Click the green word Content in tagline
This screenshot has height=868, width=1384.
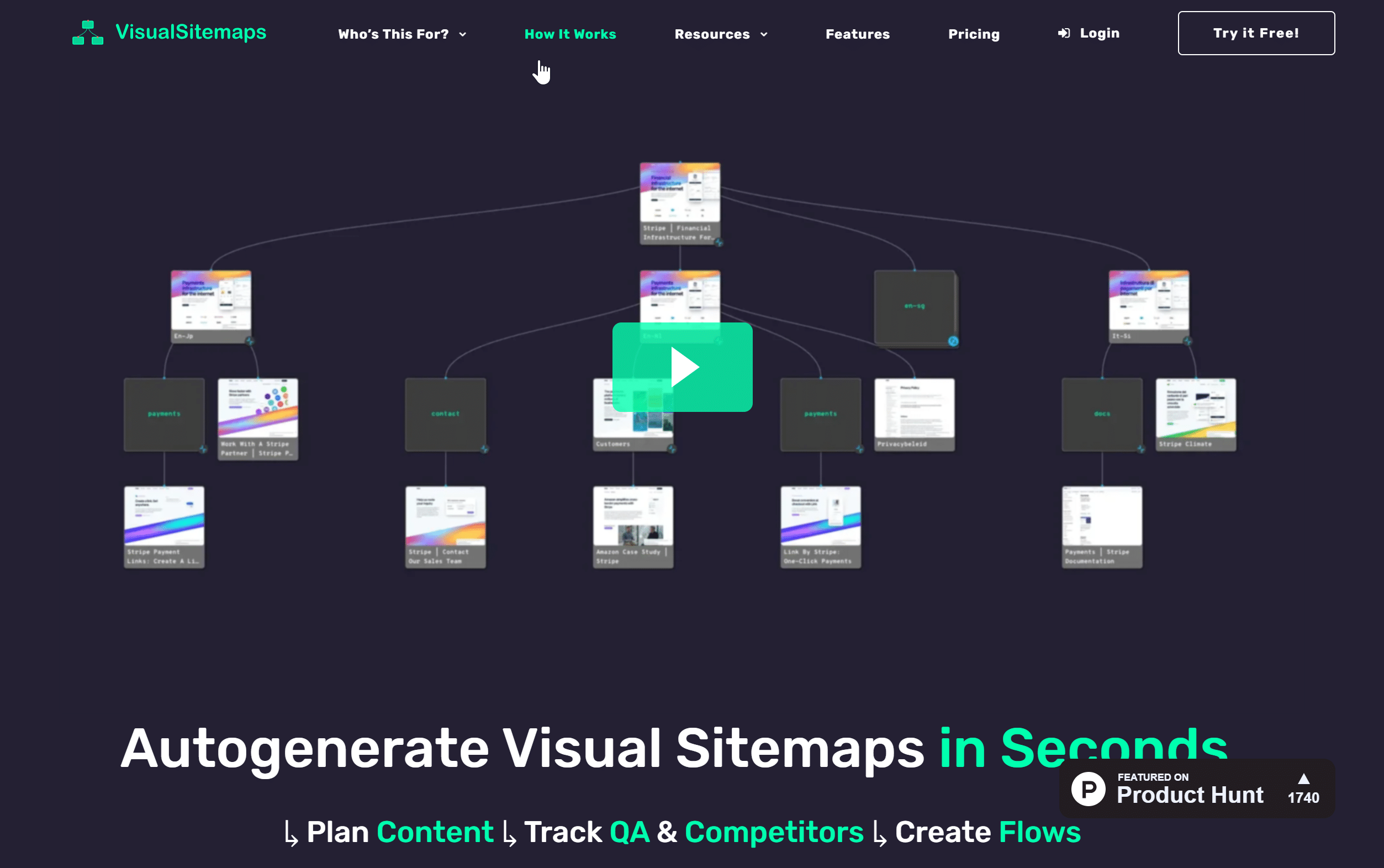(435, 832)
